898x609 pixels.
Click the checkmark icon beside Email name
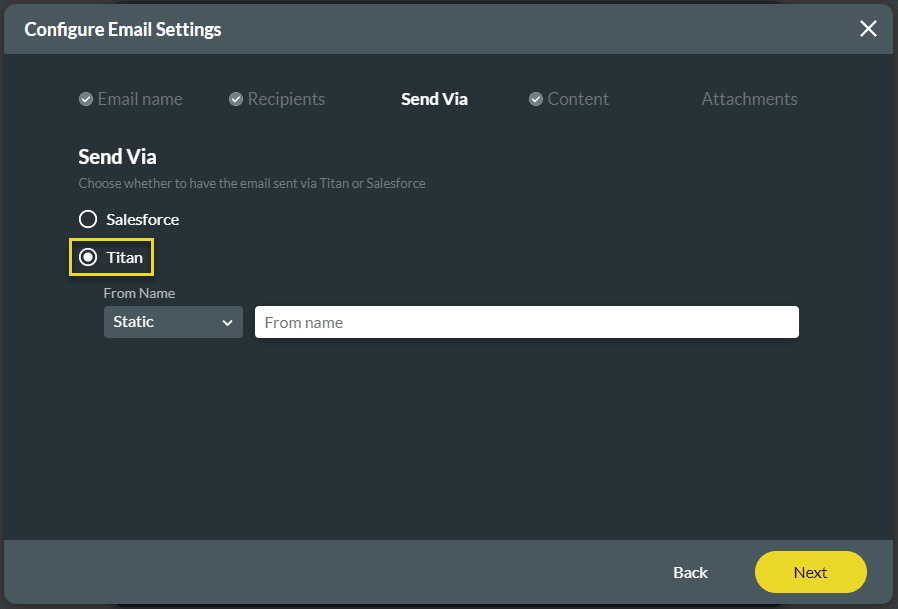point(86,99)
